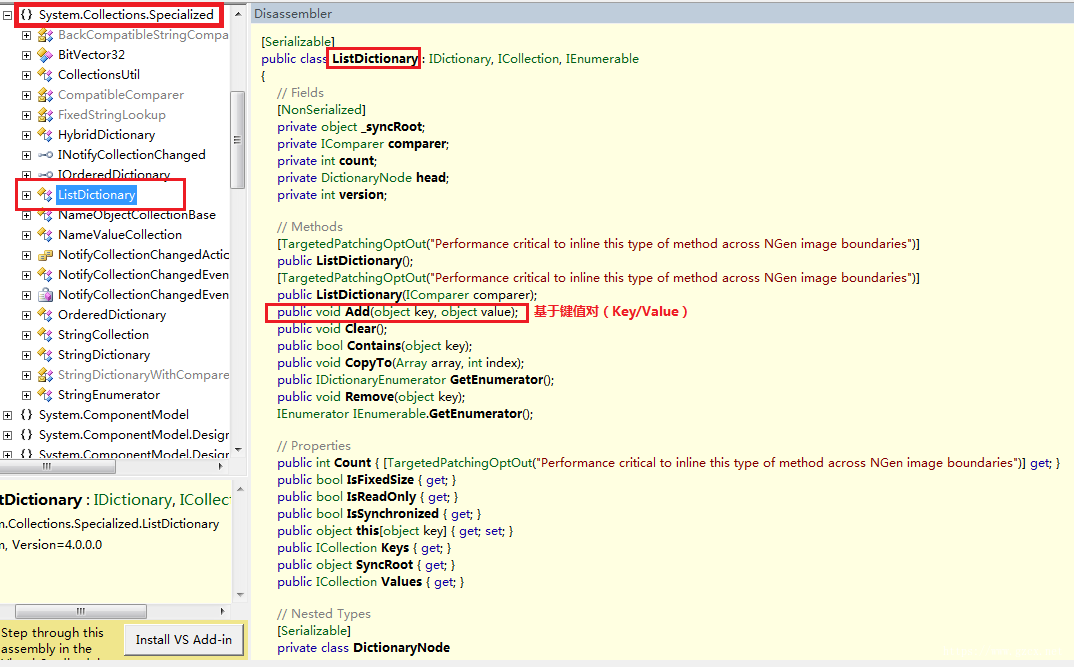
Task: Click the tree panel vertical scrollbar thumb
Action: 238,140
